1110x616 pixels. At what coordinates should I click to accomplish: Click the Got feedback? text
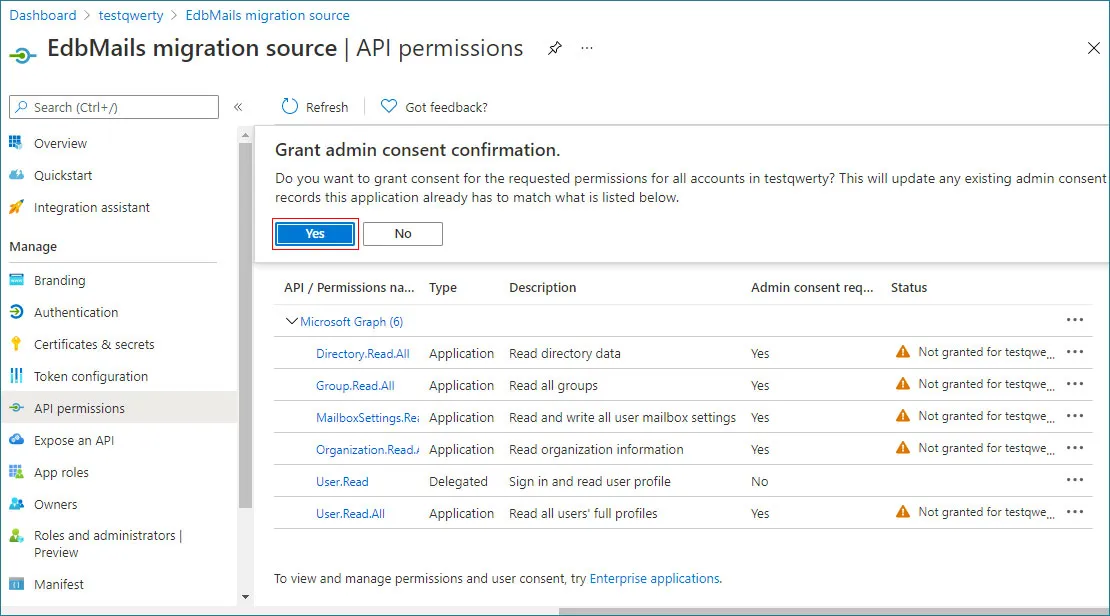[446, 107]
